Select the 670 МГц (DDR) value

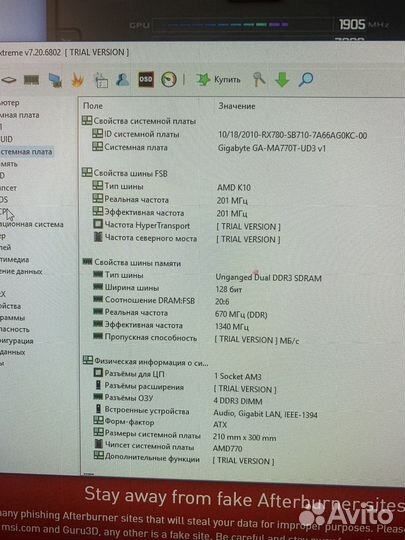[241, 314]
